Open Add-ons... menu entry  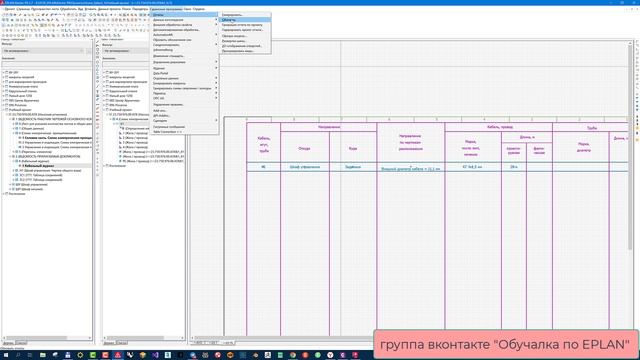tap(184, 111)
